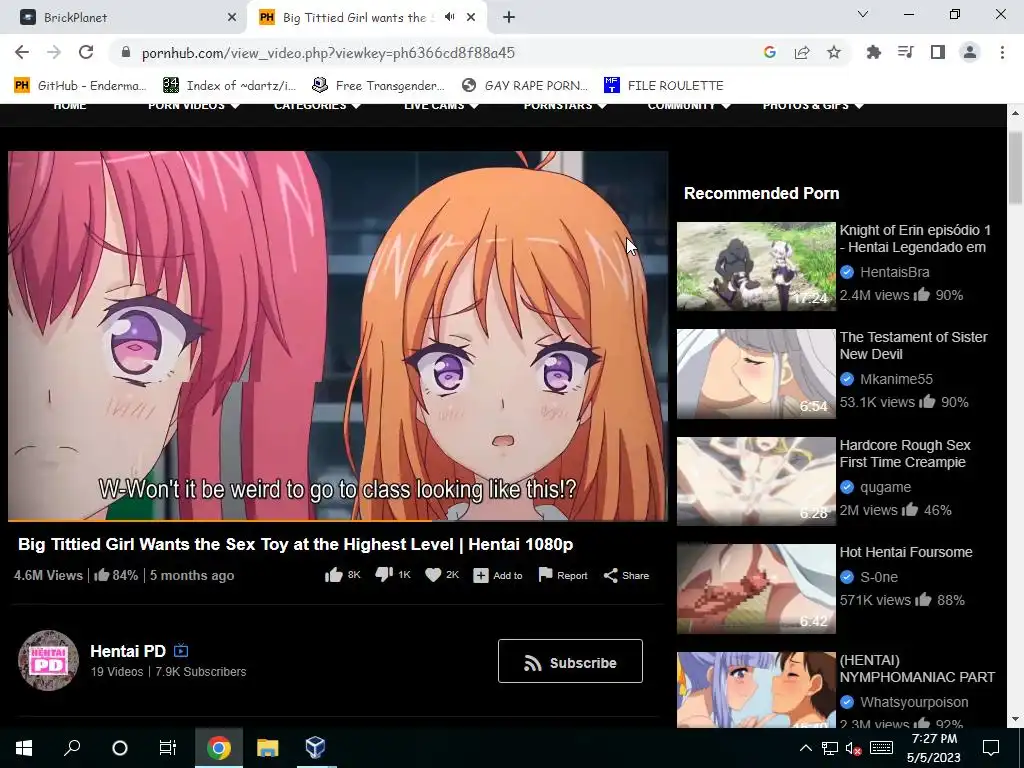Open the Index of ~dartz bookmark
The image size is (1024, 768).
(229, 85)
